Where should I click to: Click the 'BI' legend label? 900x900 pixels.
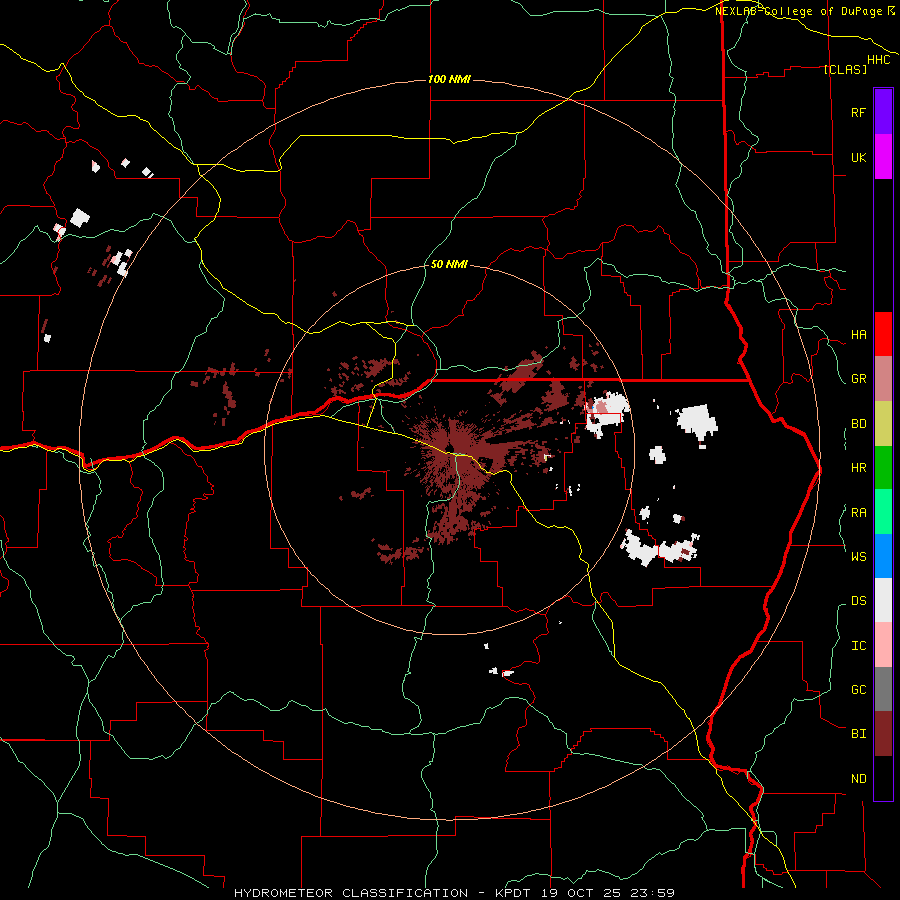tap(858, 734)
